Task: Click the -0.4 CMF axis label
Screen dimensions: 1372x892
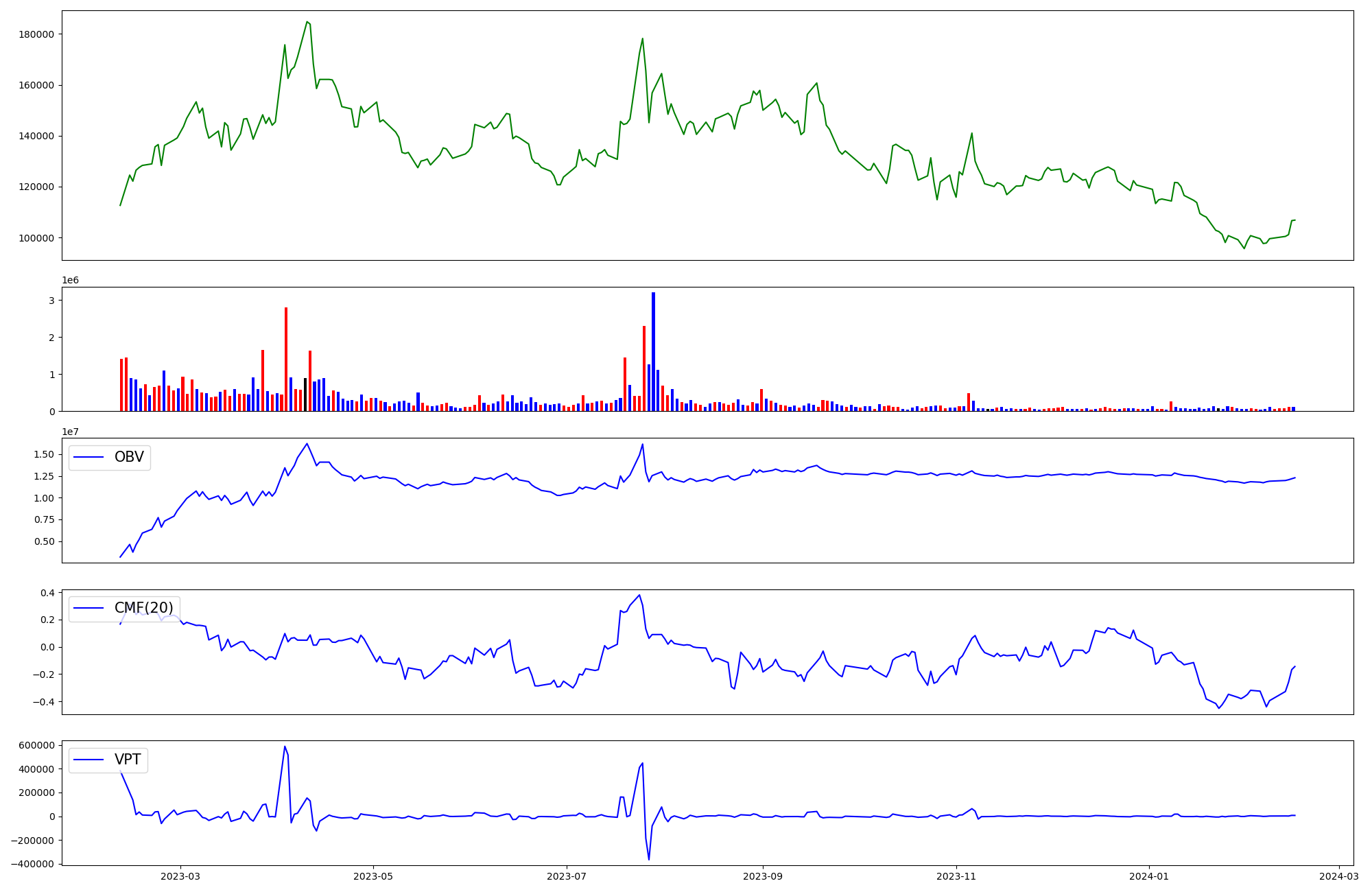Action: 45,702
